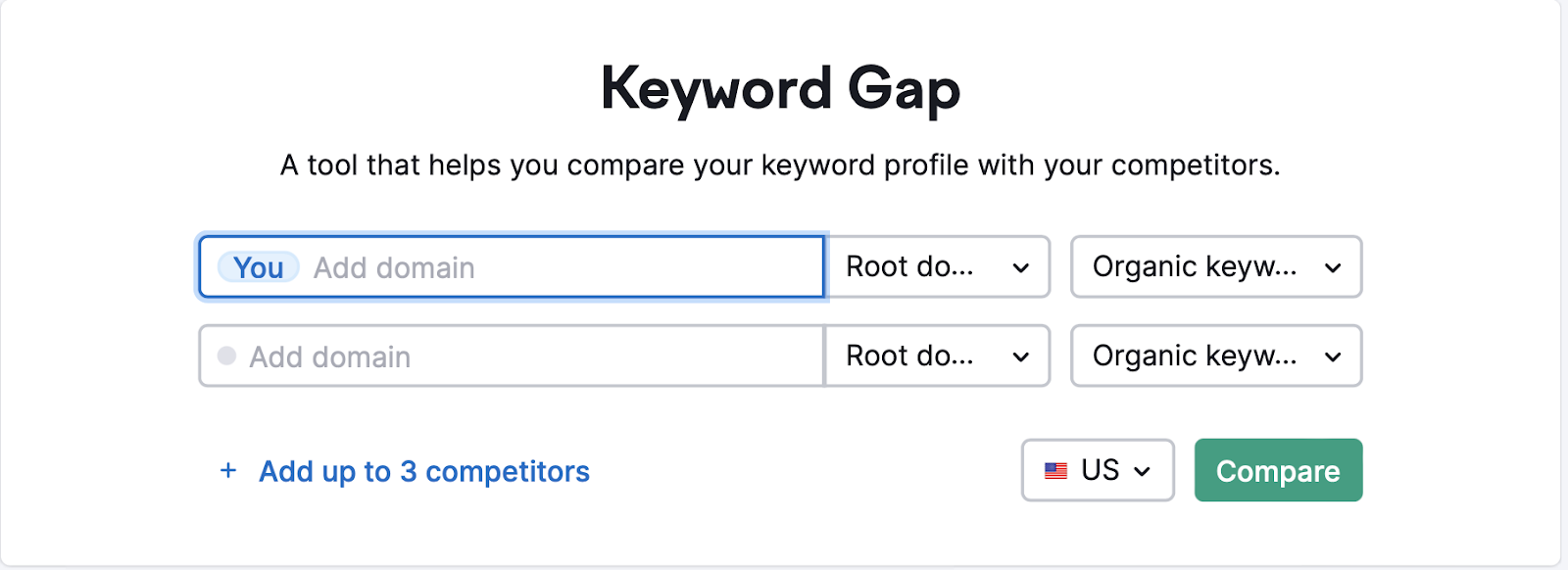Open the first row's "Root do..." dropdown

[937, 267]
